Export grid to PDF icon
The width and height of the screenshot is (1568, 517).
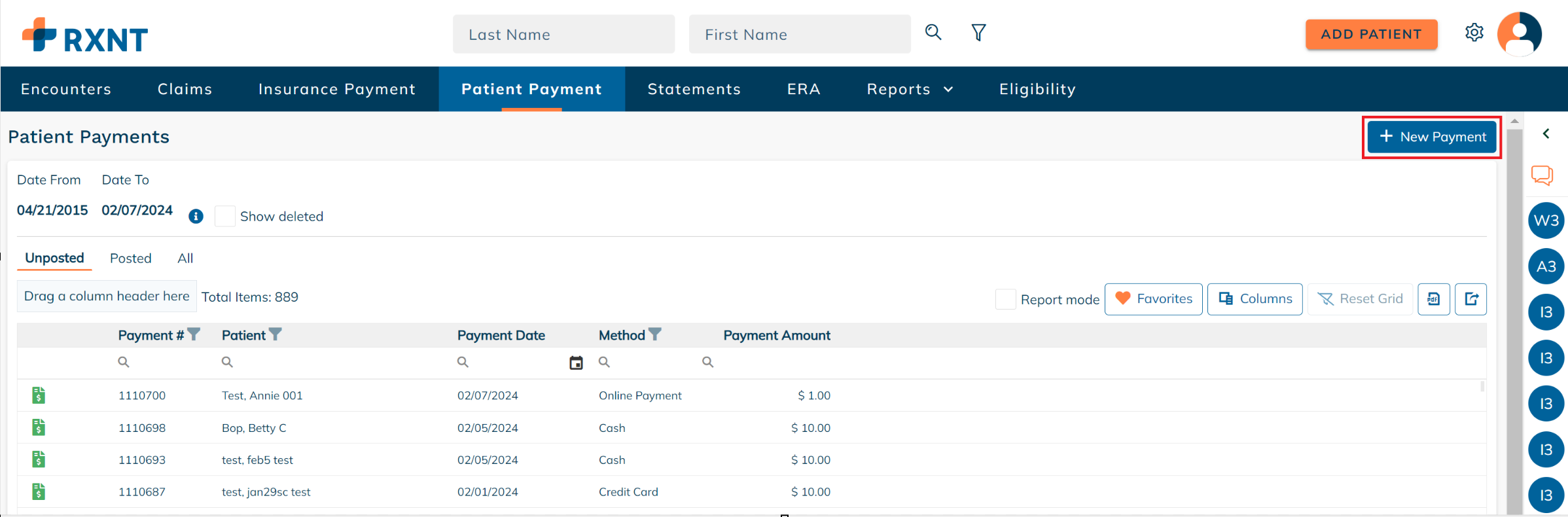(x=1433, y=299)
